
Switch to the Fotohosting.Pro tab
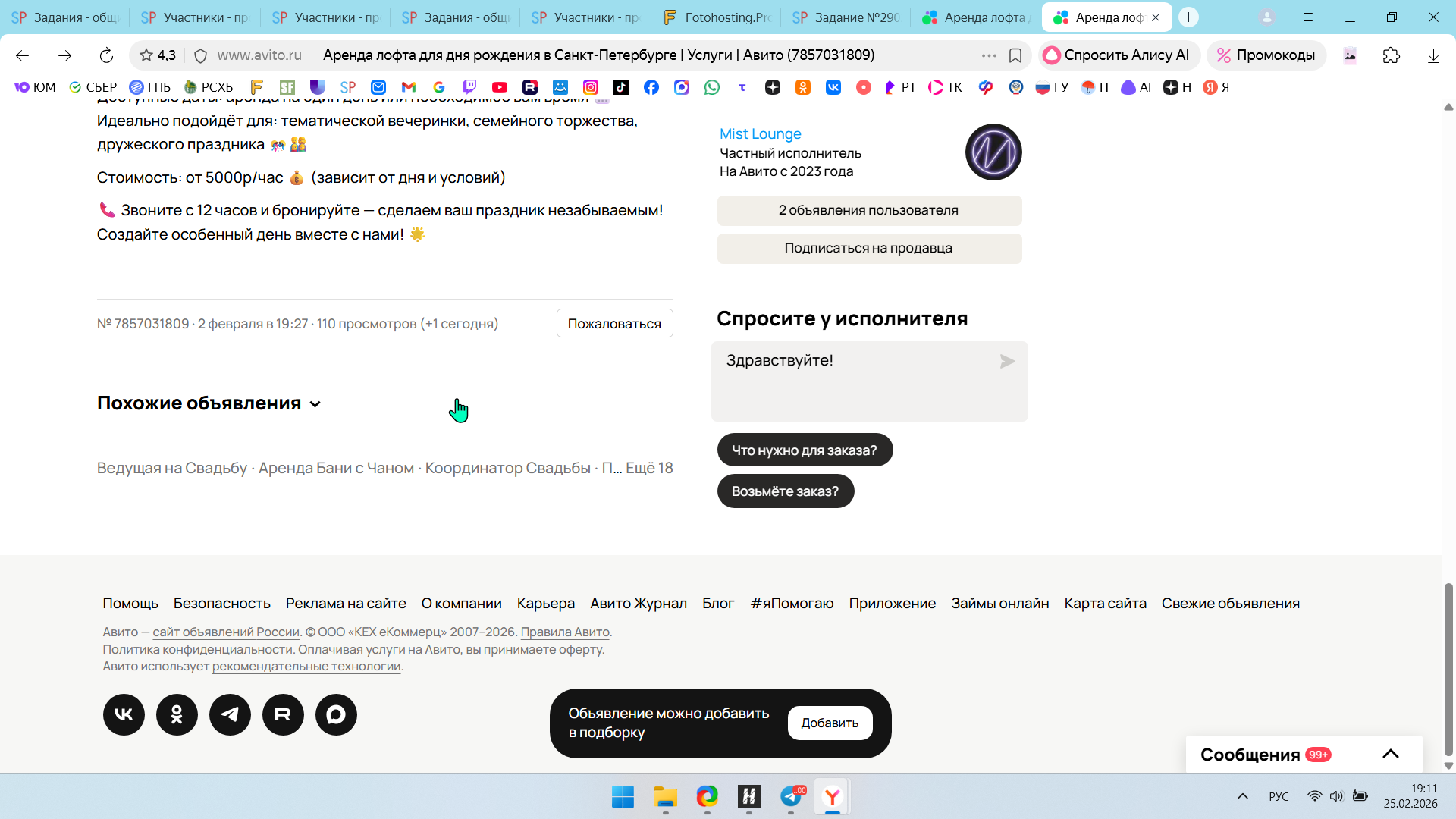coord(717,17)
